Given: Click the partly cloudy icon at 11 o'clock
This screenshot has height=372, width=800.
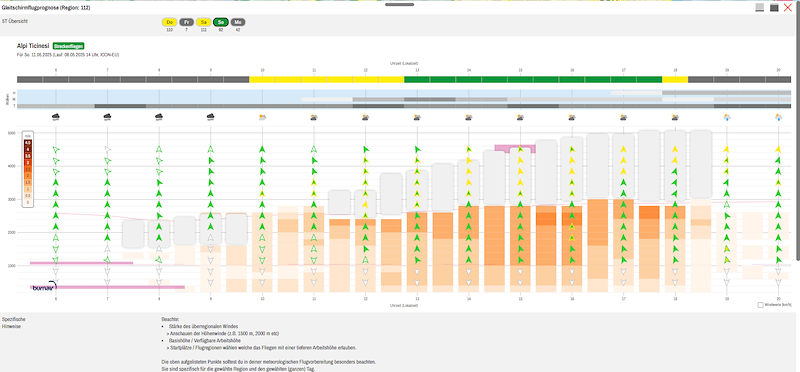Looking at the screenshot, I should (x=314, y=117).
